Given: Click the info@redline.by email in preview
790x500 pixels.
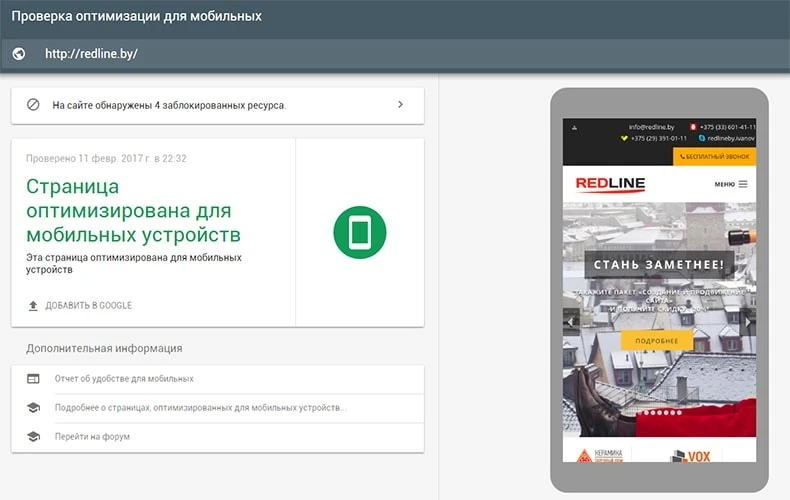Looking at the screenshot, I should (651, 127).
